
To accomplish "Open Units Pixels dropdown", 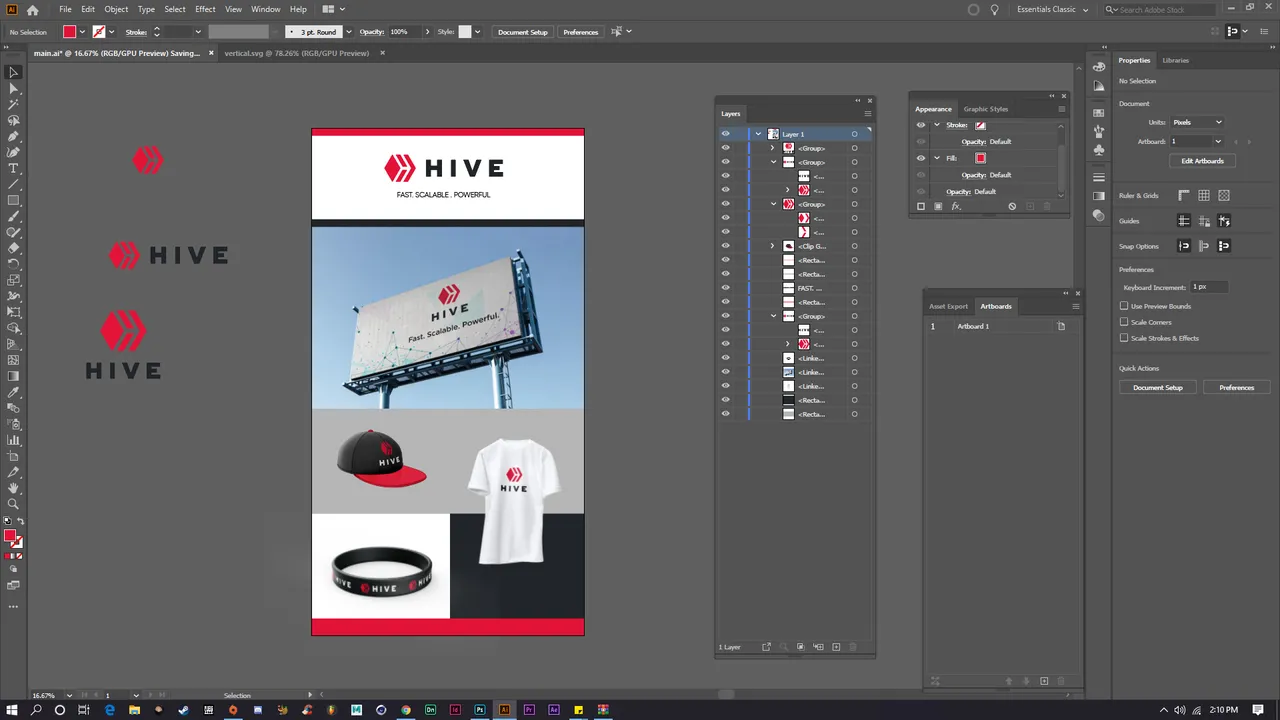I will [x=1197, y=122].
